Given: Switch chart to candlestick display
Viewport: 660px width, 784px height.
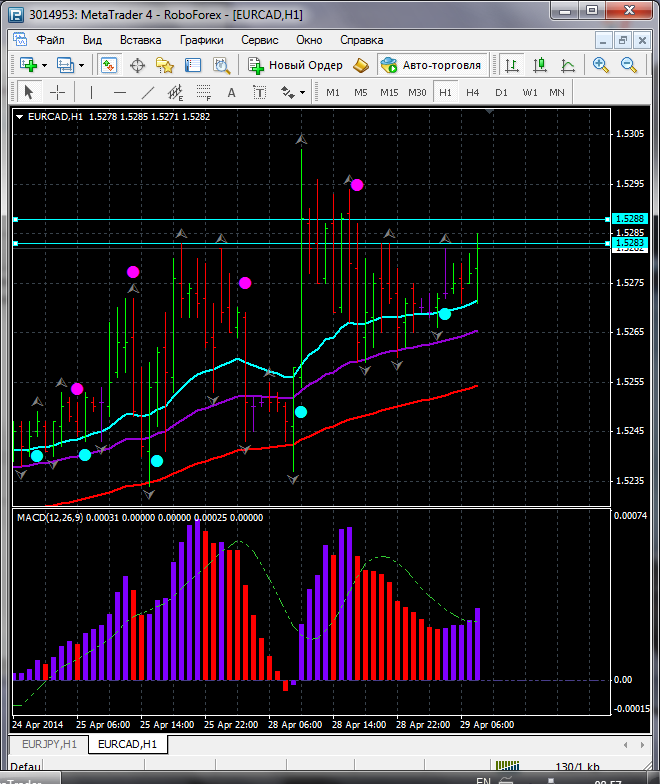Looking at the screenshot, I should tap(540, 65).
